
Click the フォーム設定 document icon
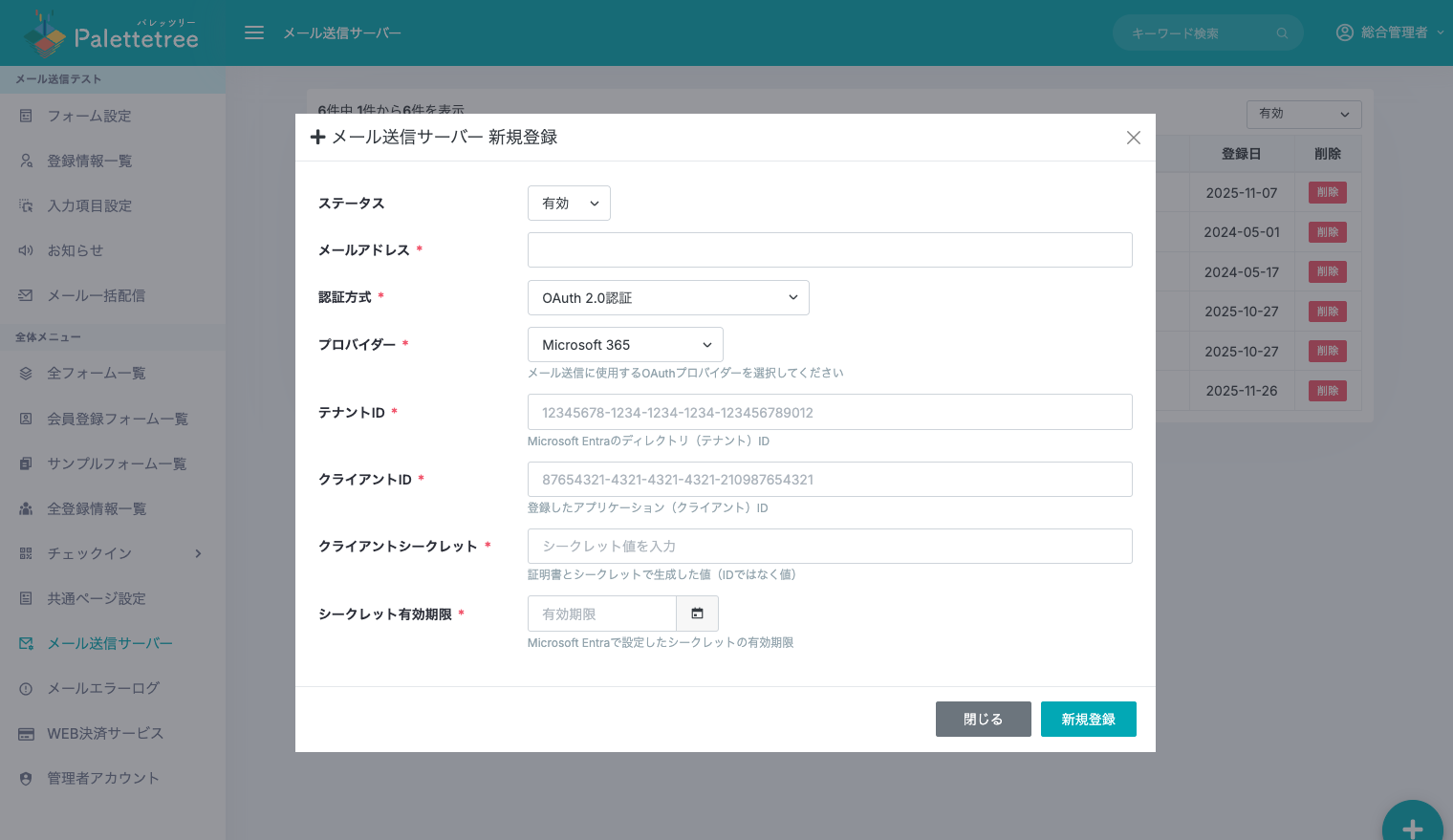tap(25, 116)
